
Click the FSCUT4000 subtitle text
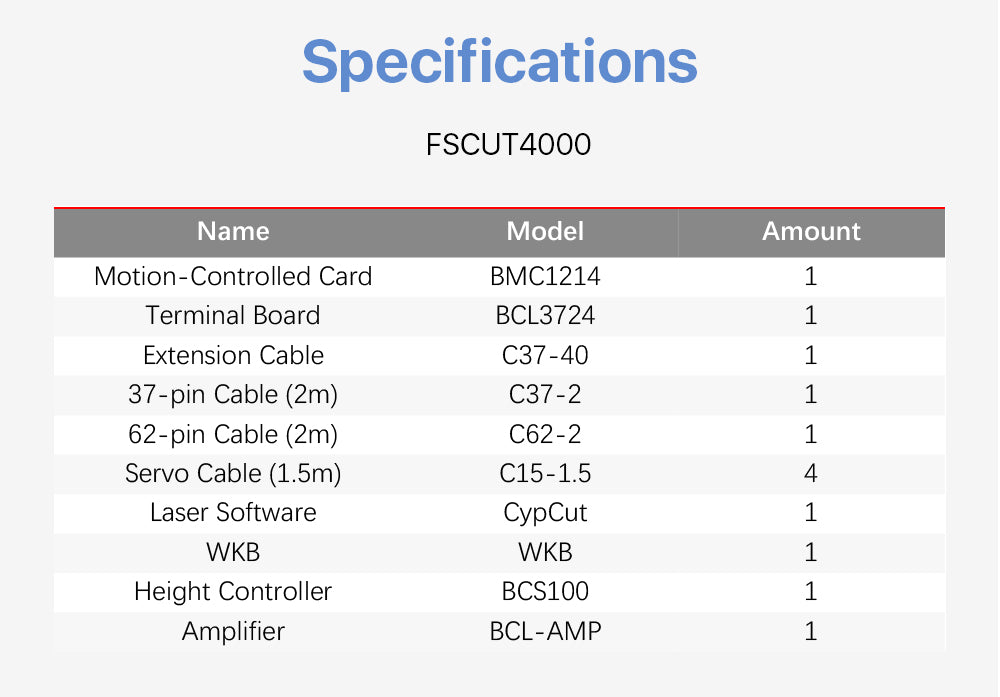click(508, 145)
